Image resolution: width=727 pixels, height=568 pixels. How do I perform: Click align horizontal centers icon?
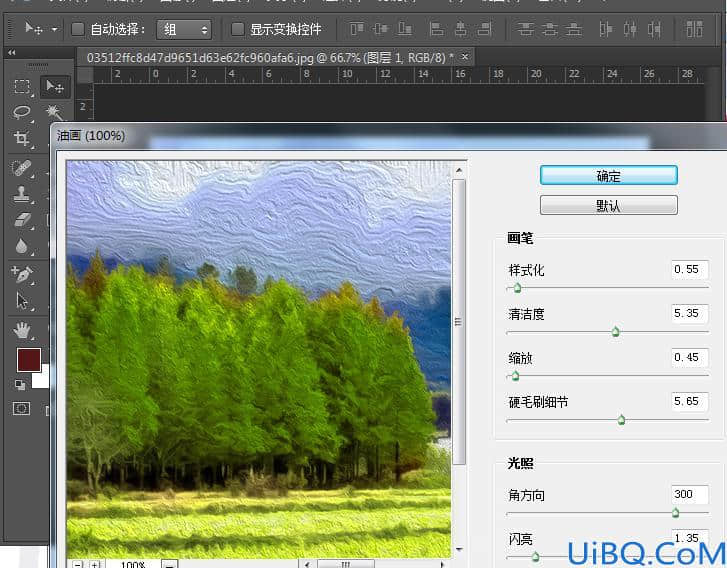coord(460,29)
